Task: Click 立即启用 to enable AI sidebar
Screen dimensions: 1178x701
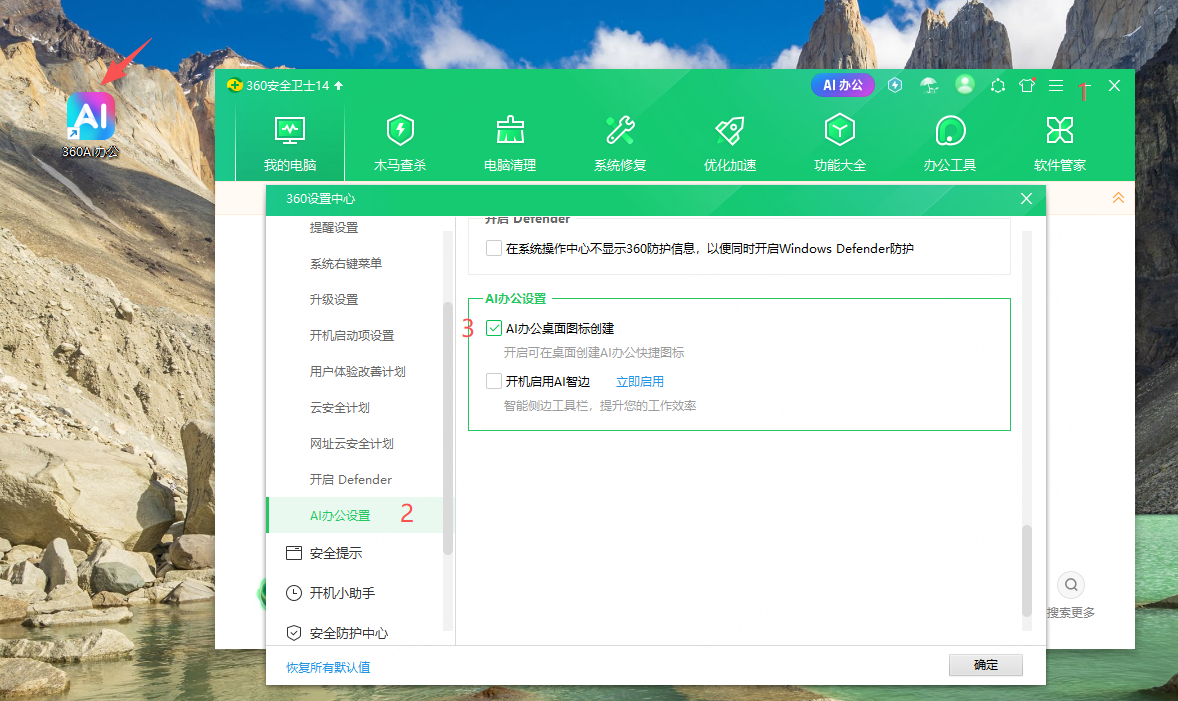Action: (x=640, y=380)
